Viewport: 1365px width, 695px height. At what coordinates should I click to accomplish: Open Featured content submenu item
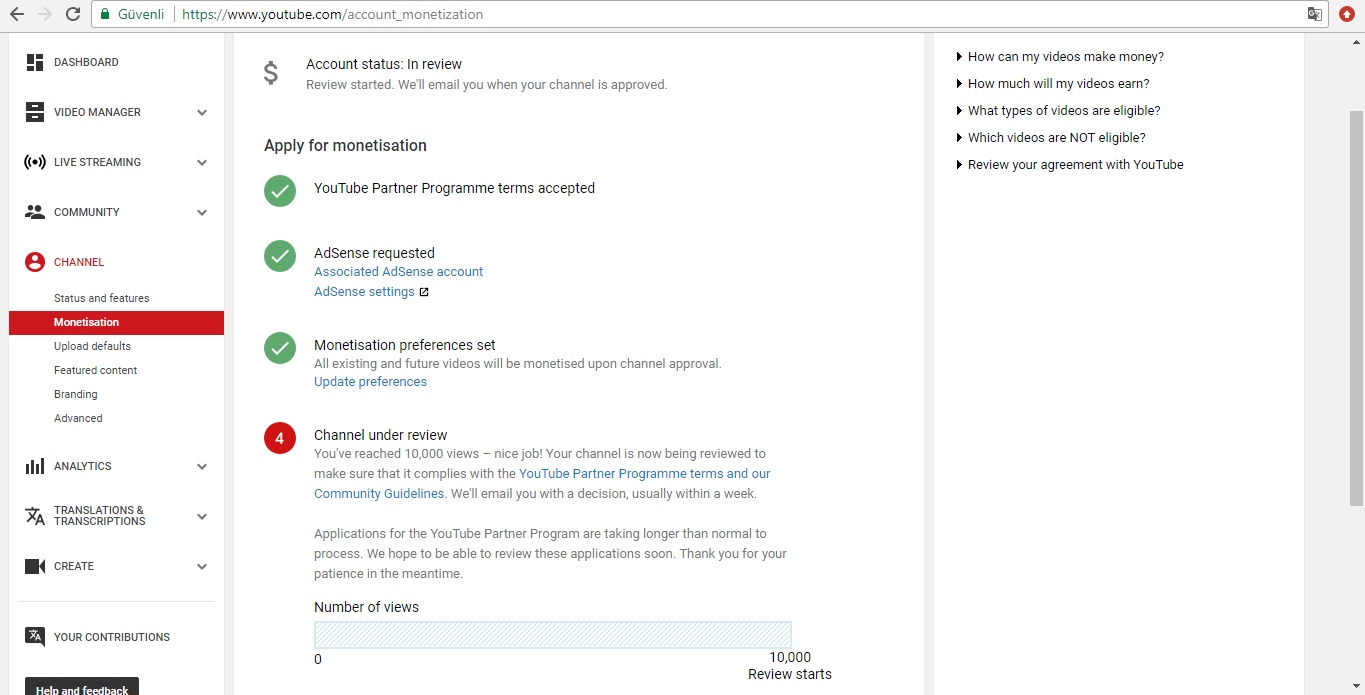click(x=96, y=370)
